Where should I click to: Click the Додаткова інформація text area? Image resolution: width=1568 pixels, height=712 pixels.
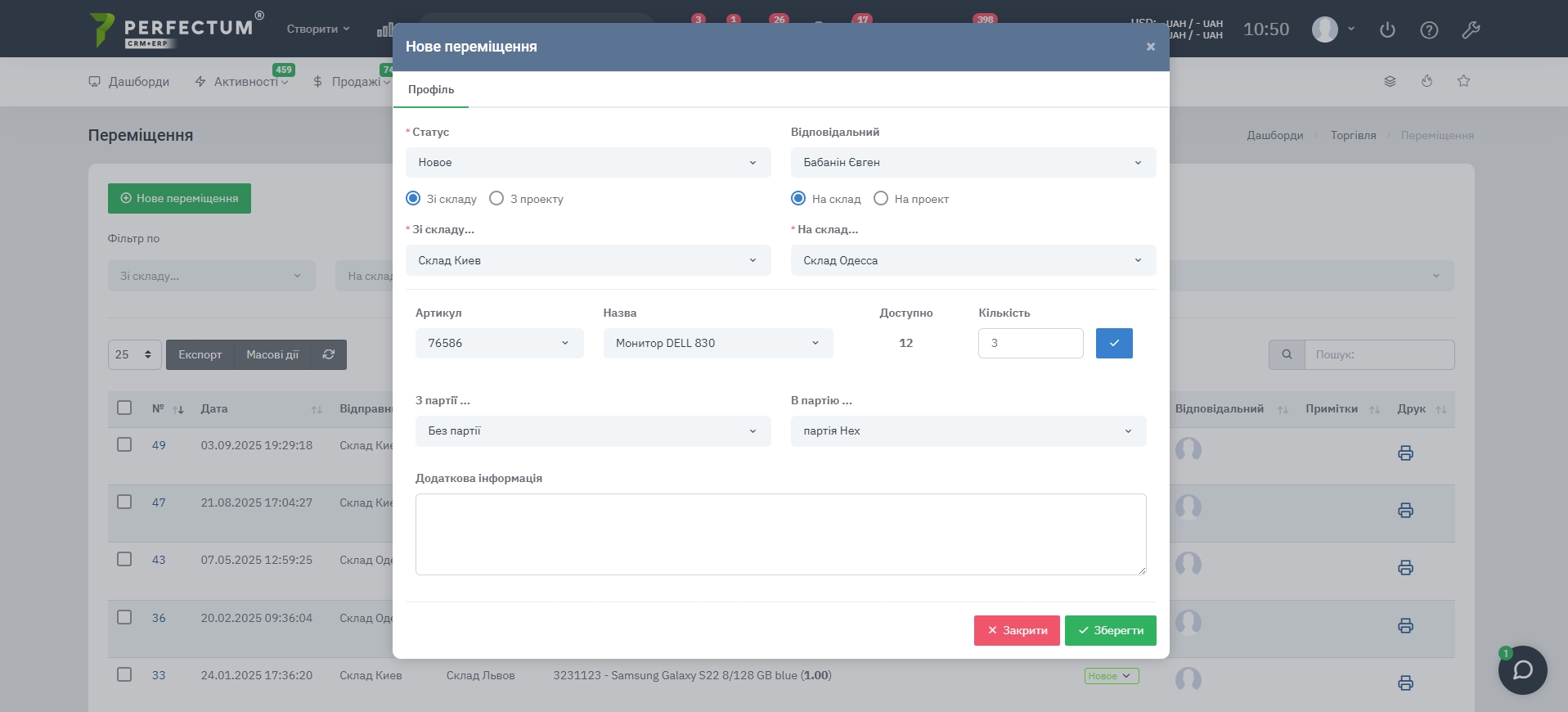pyautogui.click(x=780, y=534)
